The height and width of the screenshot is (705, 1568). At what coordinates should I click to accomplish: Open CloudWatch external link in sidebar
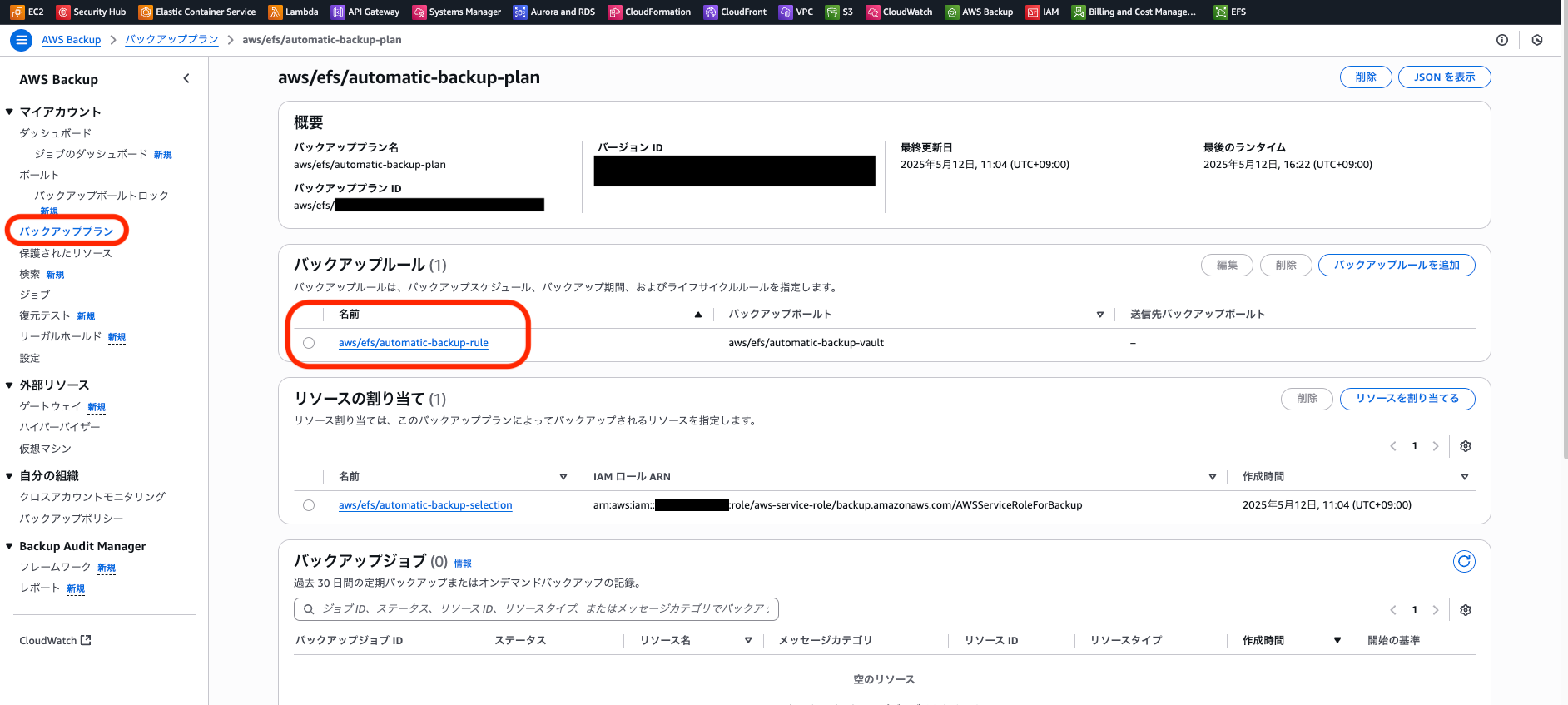pos(55,640)
